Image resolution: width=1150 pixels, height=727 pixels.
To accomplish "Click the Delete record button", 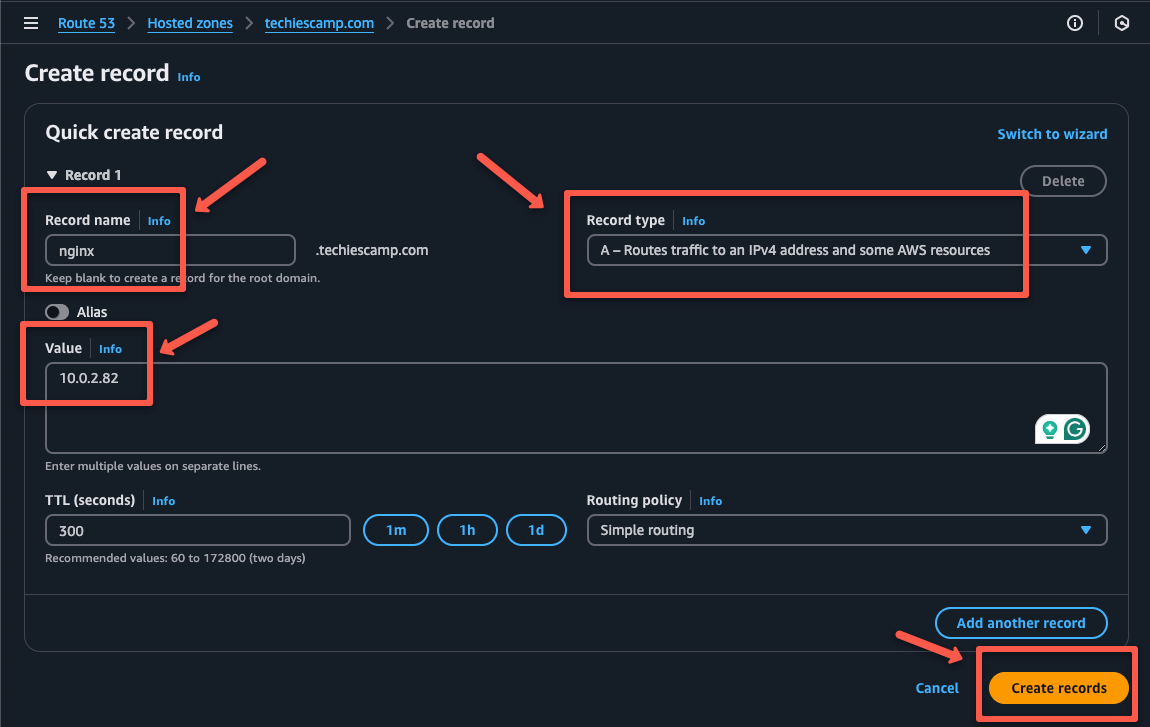I will [1063, 181].
